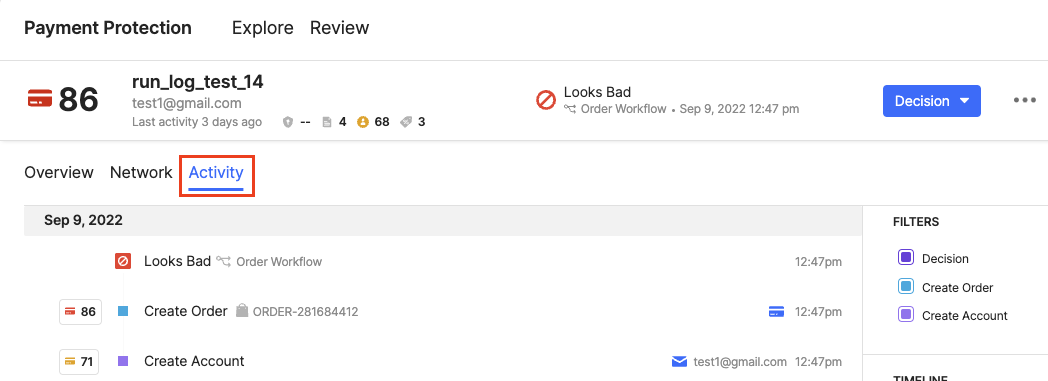Click the blue credit card icon on Create Order row

(x=776, y=311)
